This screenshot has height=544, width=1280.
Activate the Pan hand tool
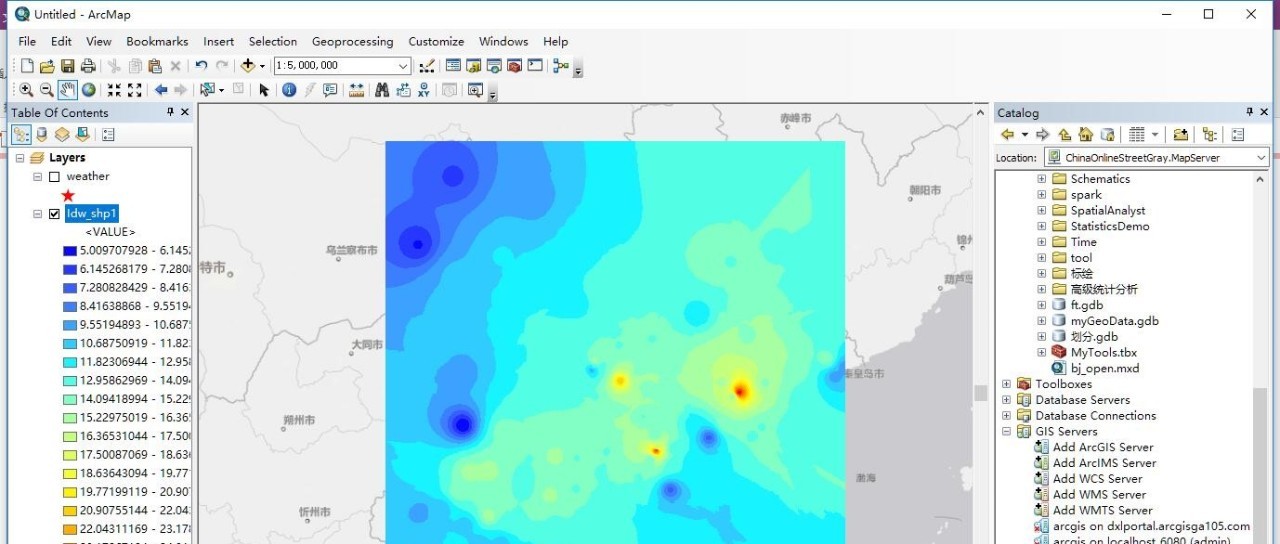(67, 90)
